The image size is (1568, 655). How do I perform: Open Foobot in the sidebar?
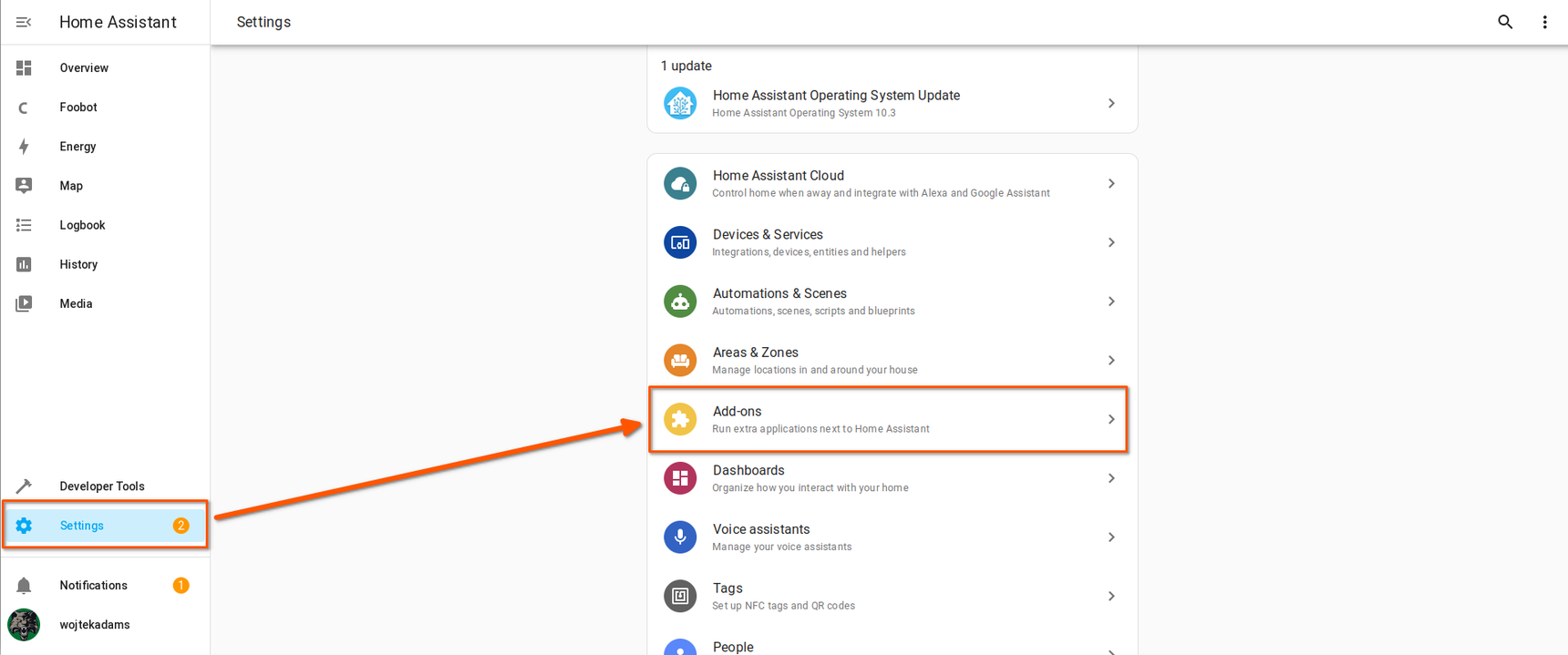78,107
